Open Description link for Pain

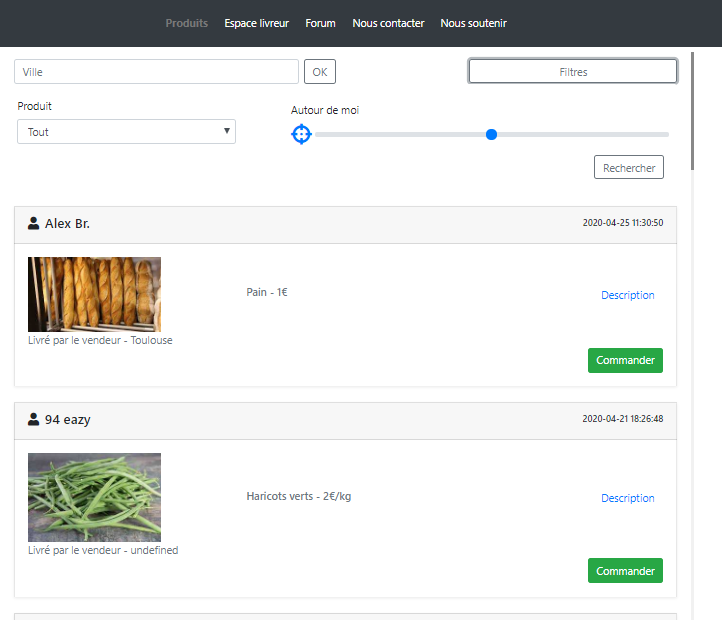[628, 295]
